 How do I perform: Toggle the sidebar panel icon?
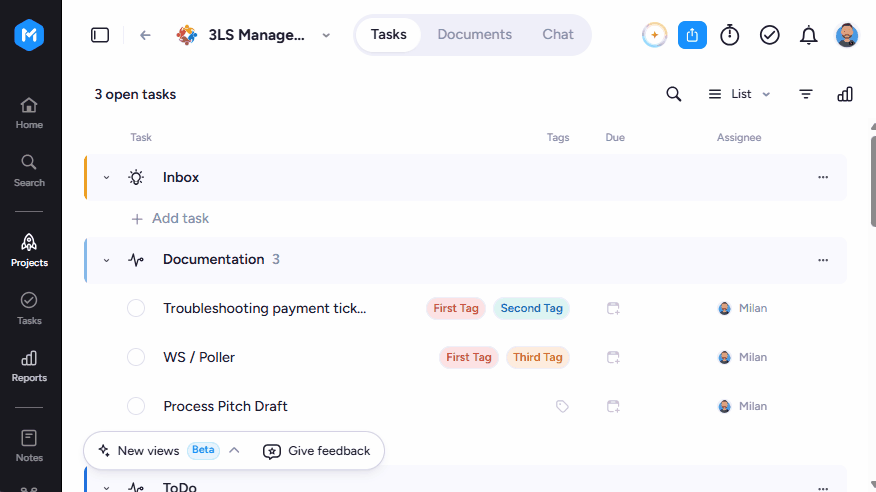pos(100,35)
